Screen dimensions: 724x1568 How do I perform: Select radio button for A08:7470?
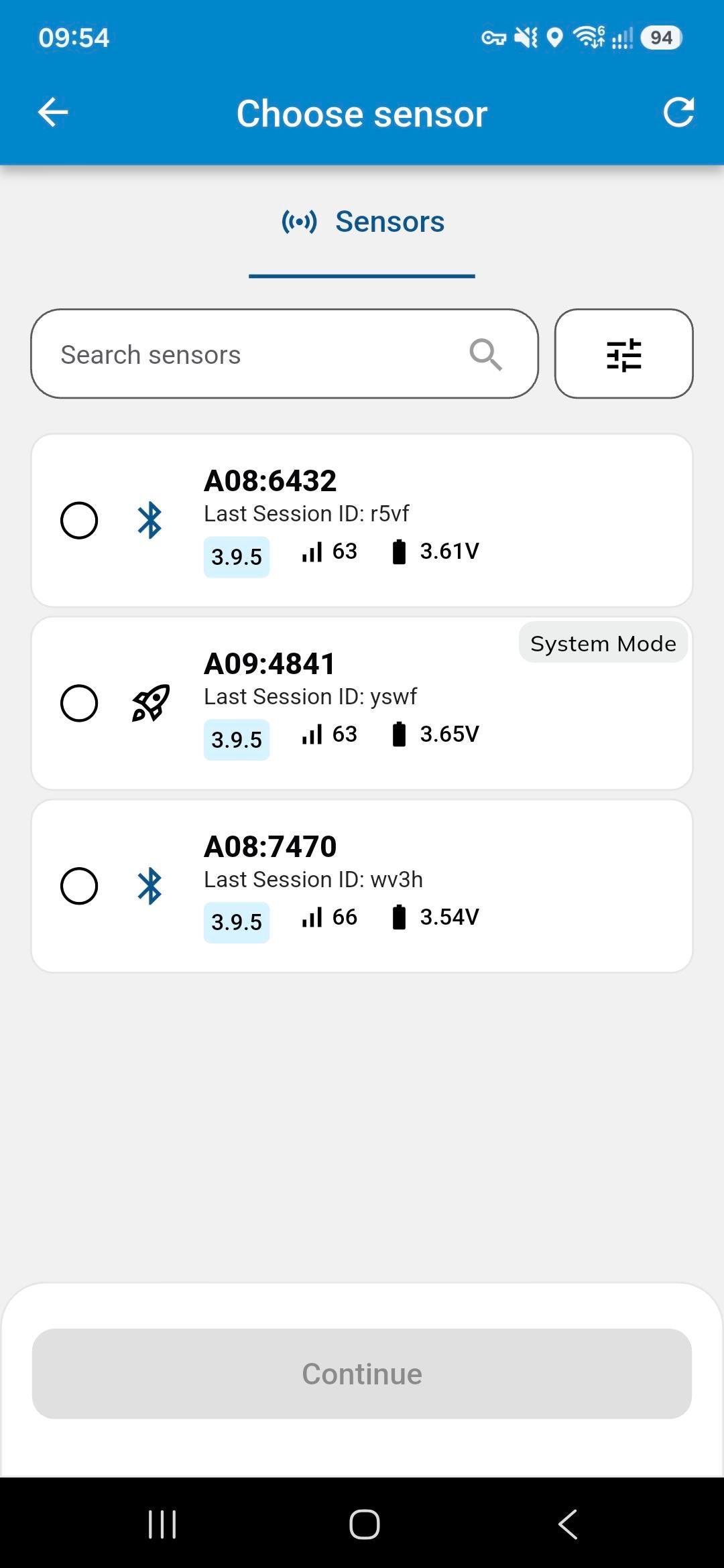(x=79, y=886)
